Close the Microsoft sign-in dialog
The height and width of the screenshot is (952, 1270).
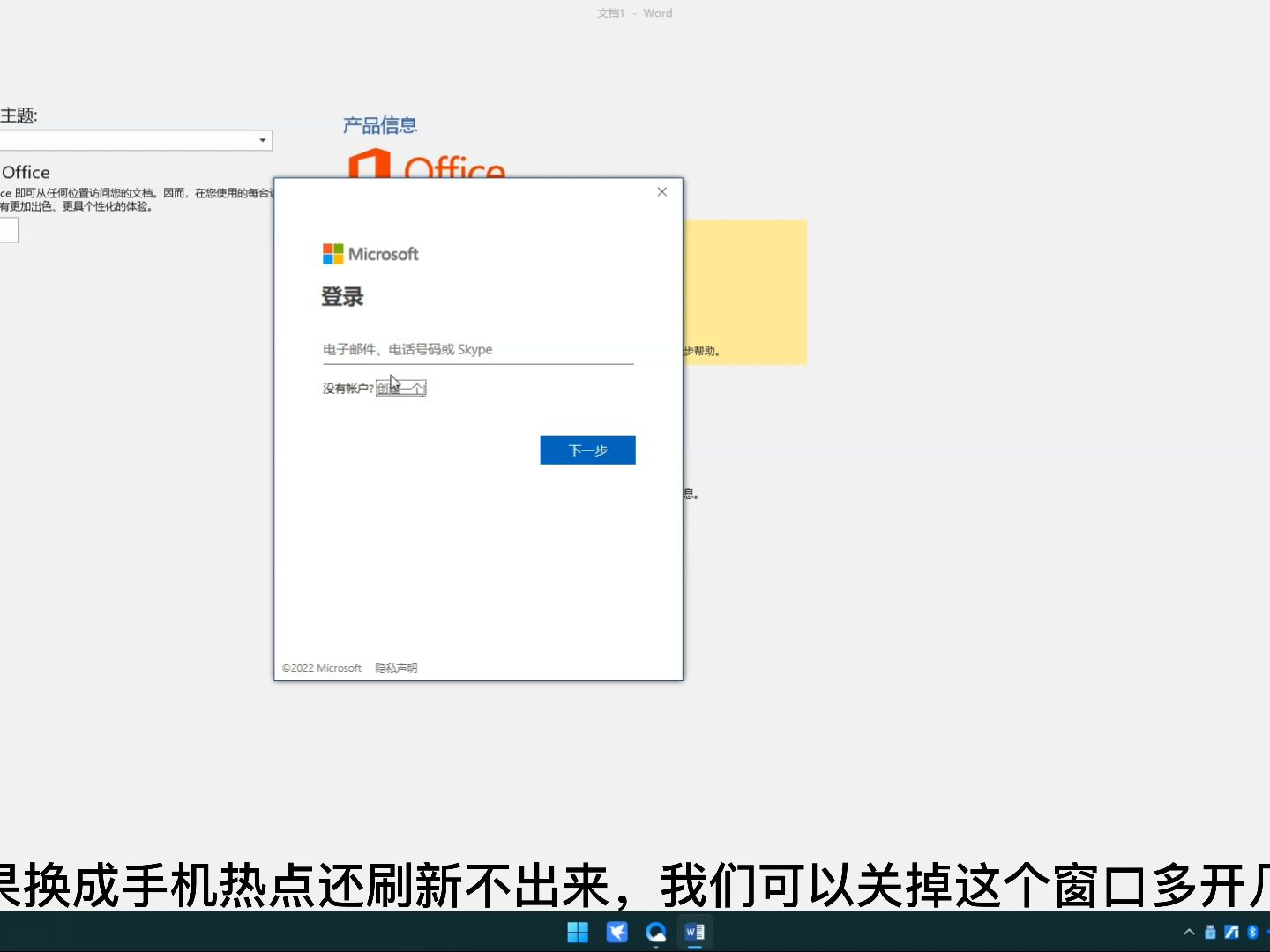662,191
